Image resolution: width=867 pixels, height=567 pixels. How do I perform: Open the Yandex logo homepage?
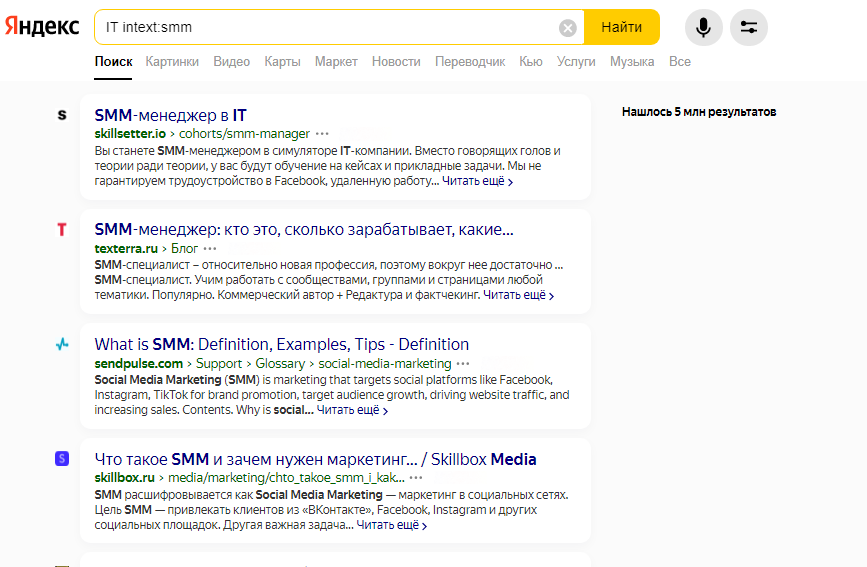point(42,26)
